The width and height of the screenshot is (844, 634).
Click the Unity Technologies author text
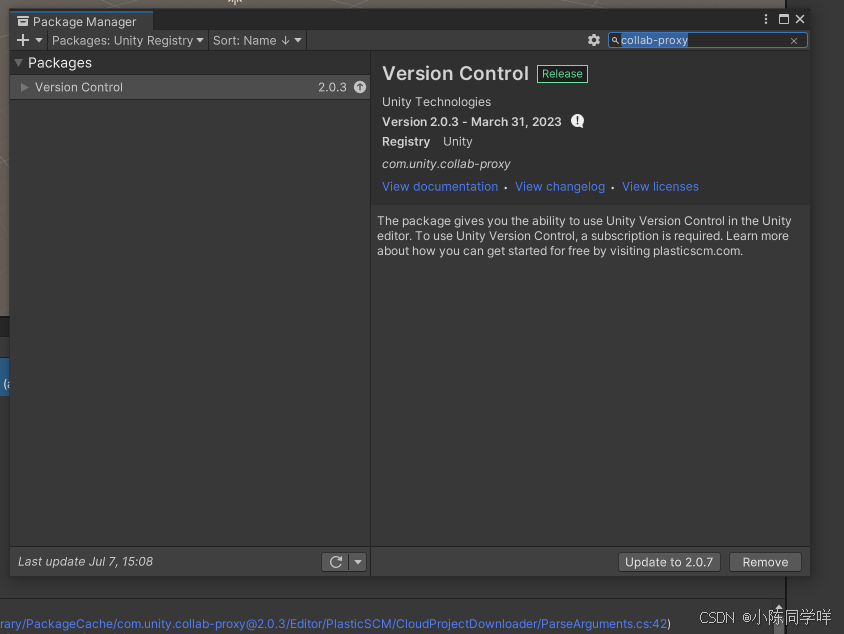point(437,102)
